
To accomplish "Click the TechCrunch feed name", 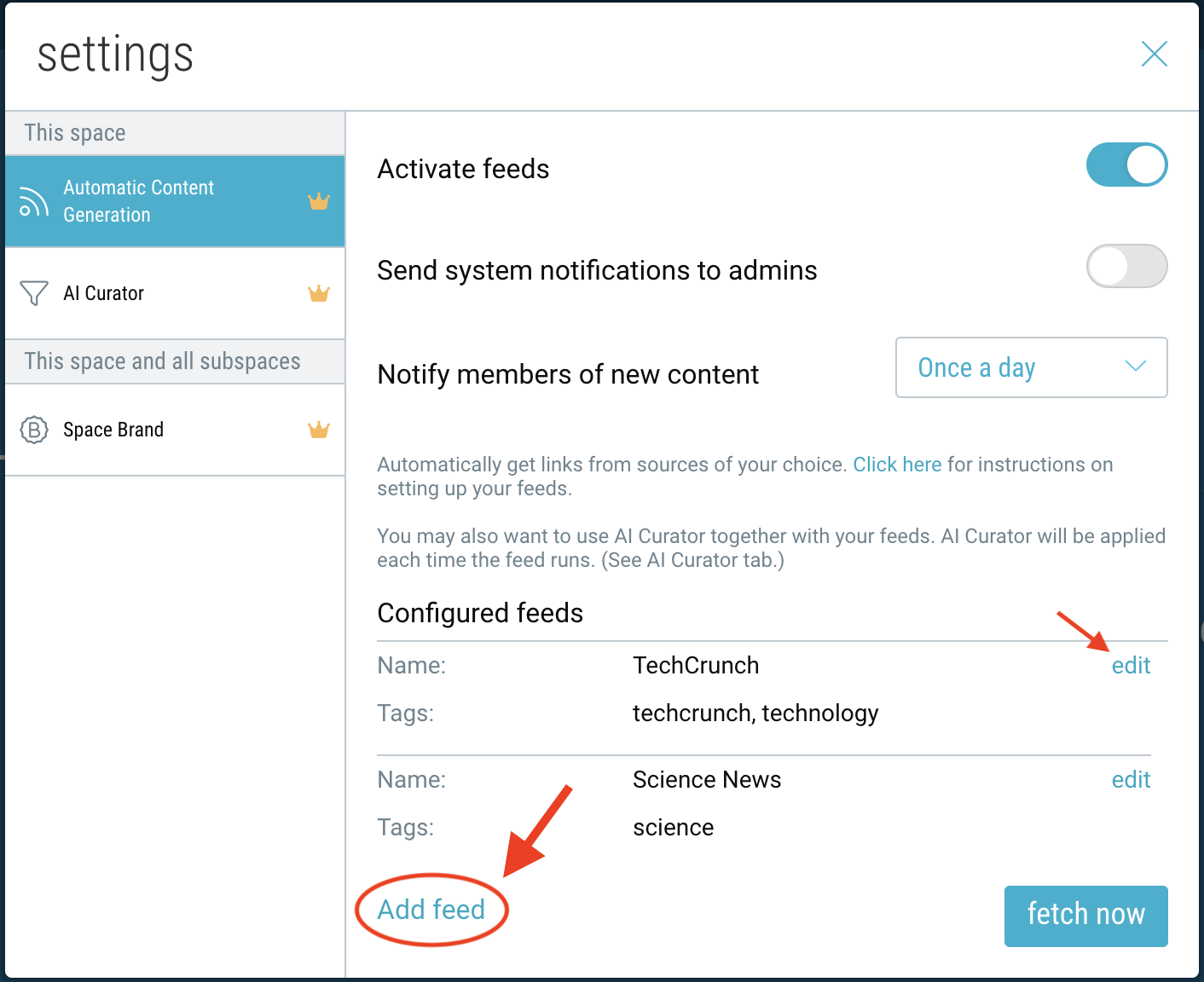I will pyautogui.click(x=696, y=666).
